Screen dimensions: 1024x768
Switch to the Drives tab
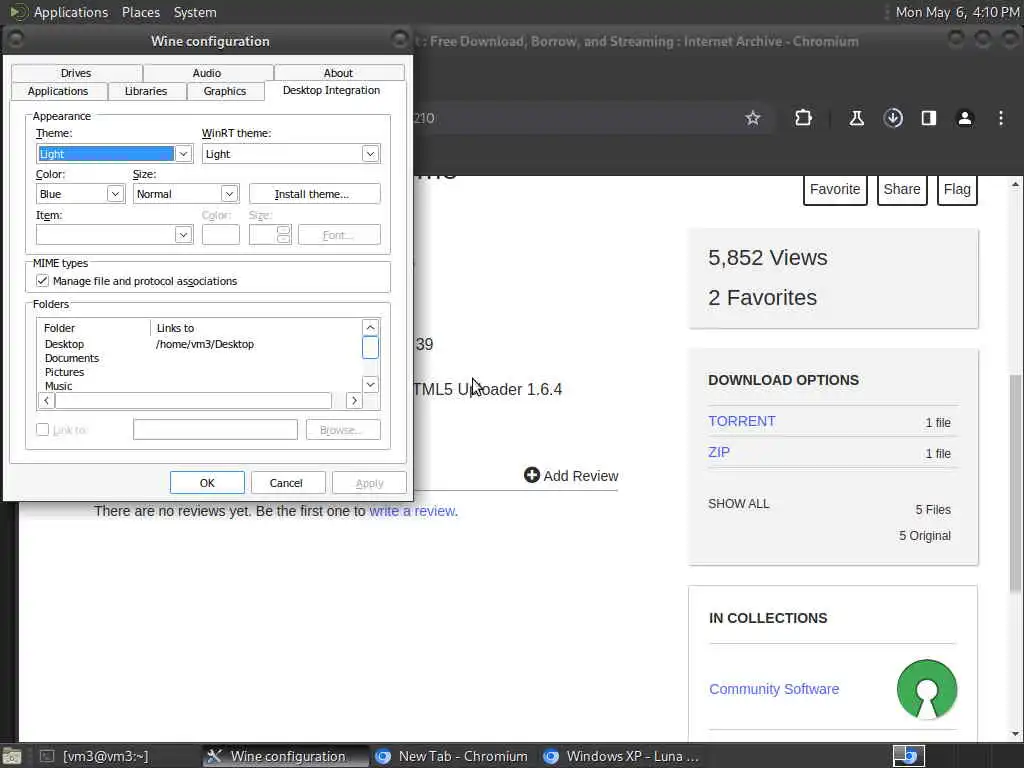pos(76,73)
